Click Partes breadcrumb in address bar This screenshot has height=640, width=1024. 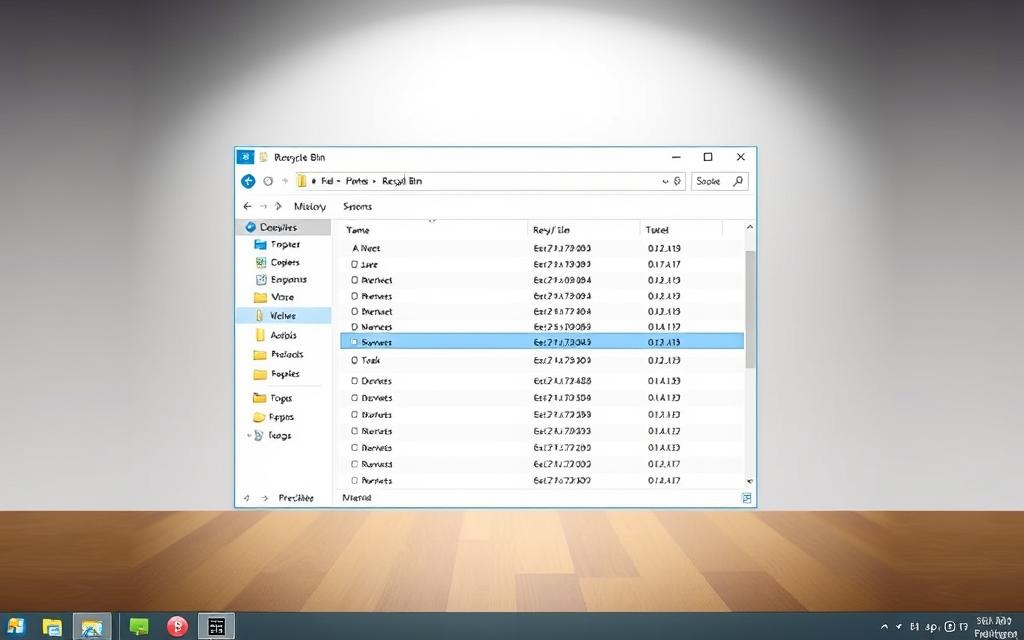pyautogui.click(x=357, y=181)
